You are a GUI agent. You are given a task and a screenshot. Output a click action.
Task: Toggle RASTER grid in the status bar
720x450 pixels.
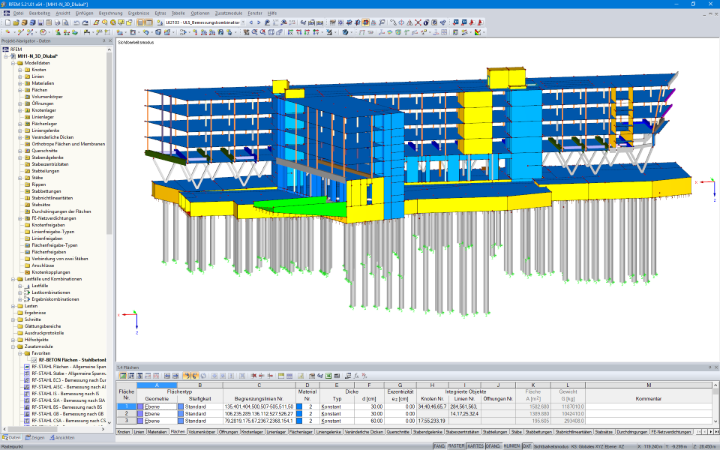456,446
